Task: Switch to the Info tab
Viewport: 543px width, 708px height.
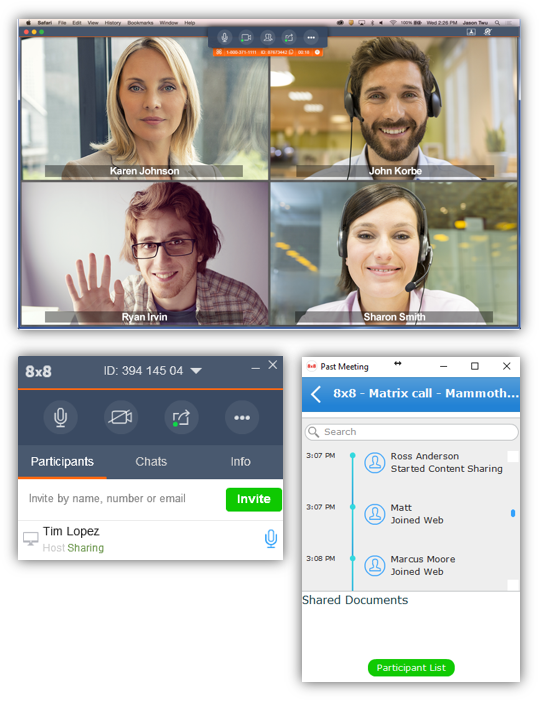Action: 240,462
